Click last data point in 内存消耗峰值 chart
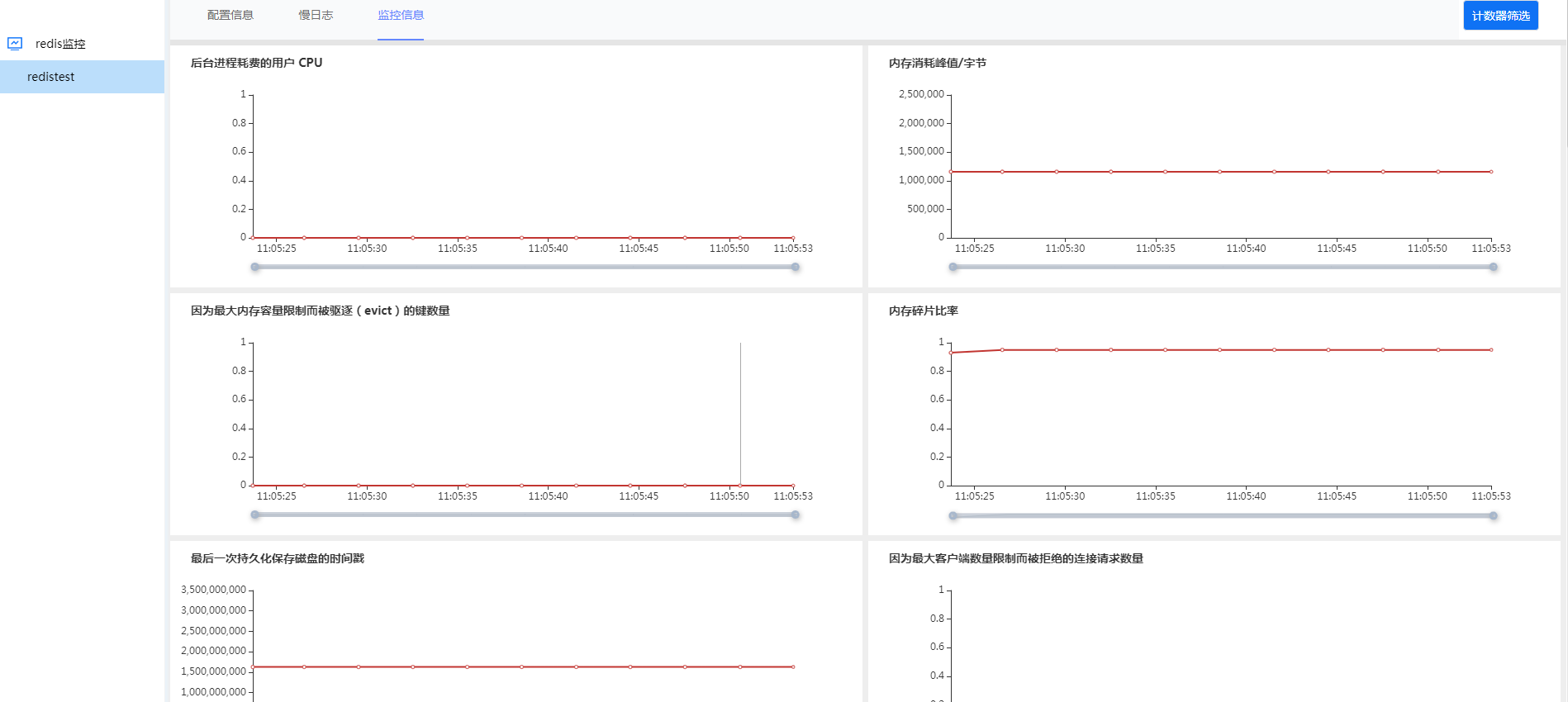The width and height of the screenshot is (1568, 702). click(x=1491, y=172)
